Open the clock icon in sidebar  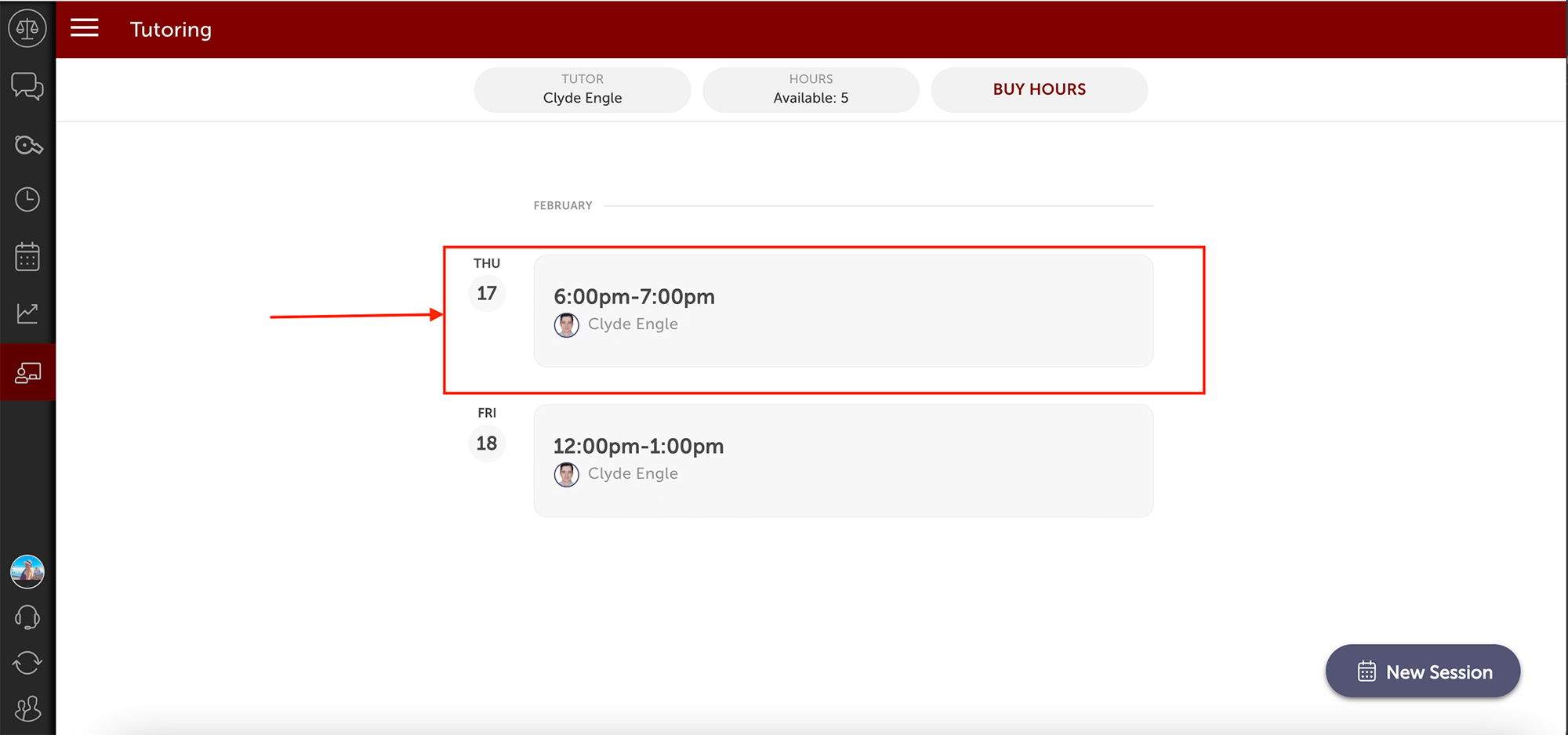pyautogui.click(x=27, y=200)
